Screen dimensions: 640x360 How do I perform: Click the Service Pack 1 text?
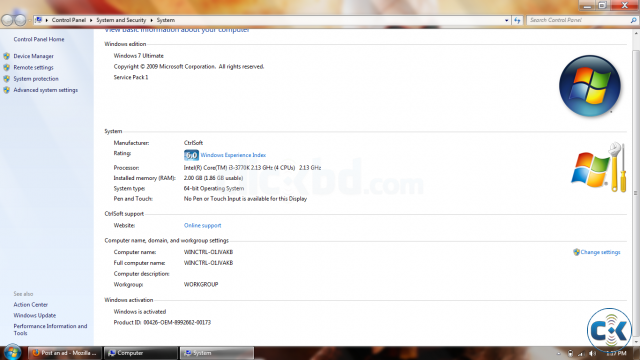[x=131, y=77]
